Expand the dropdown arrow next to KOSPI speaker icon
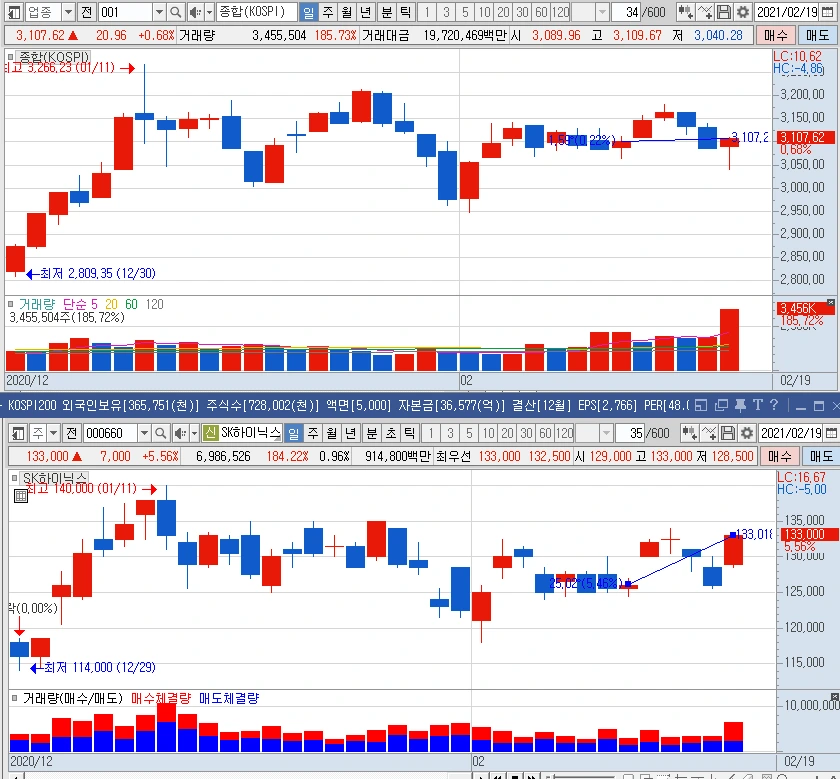The height and width of the screenshot is (779, 840). 209,12
